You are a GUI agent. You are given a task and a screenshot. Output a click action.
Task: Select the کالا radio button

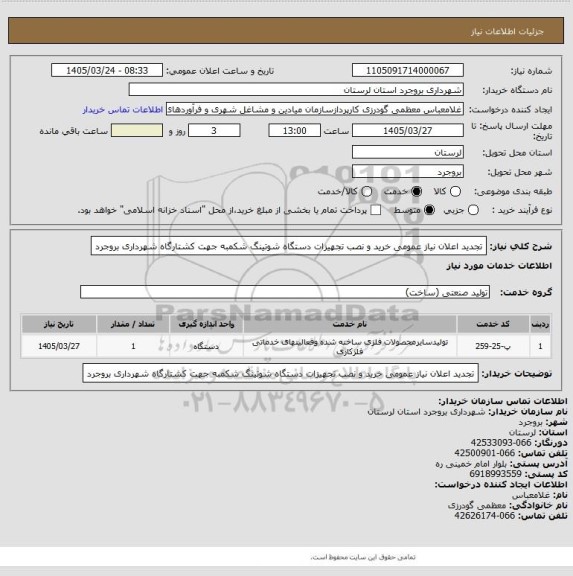pyautogui.click(x=455, y=191)
